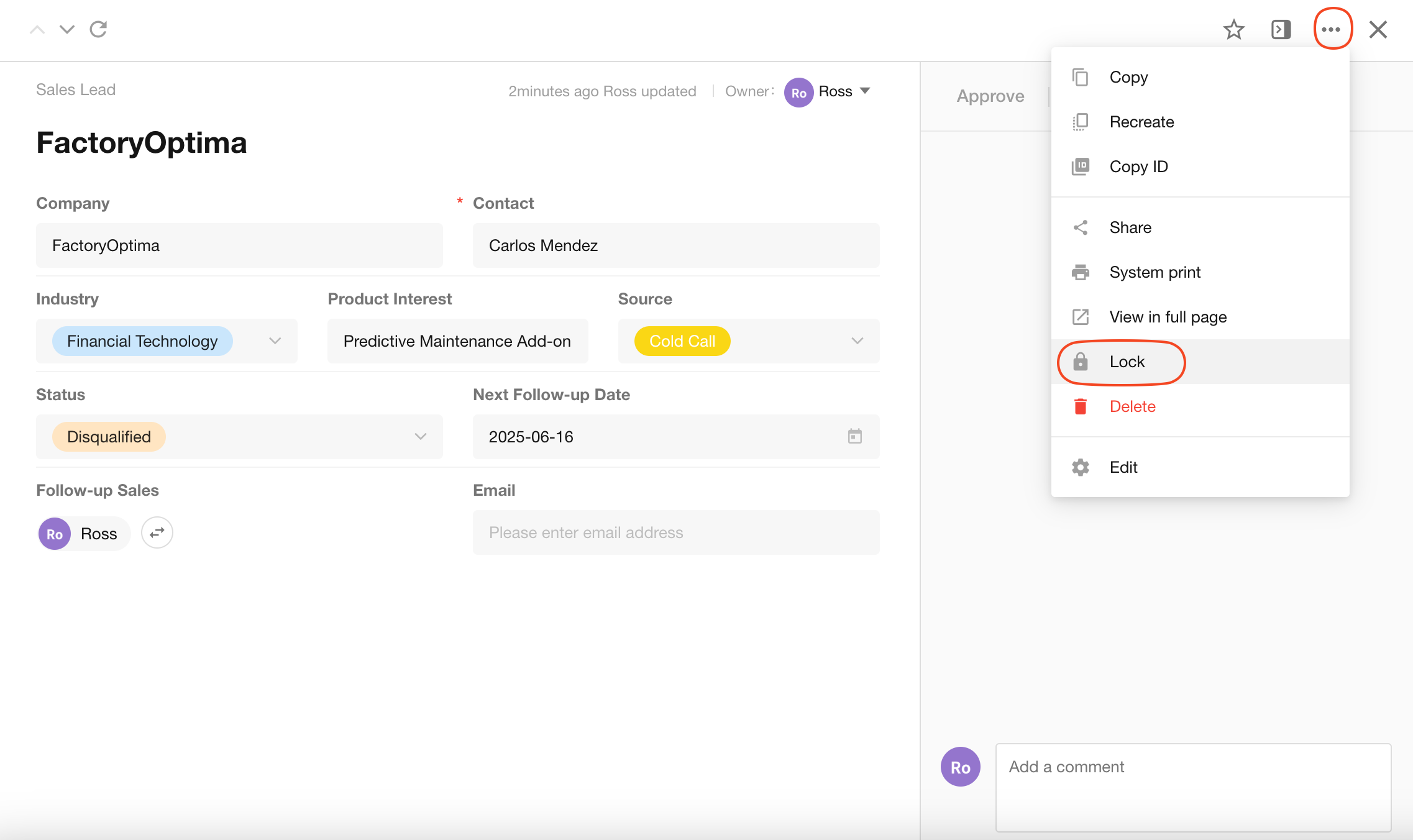
Task: Select Delete from the context menu
Action: coord(1132,406)
